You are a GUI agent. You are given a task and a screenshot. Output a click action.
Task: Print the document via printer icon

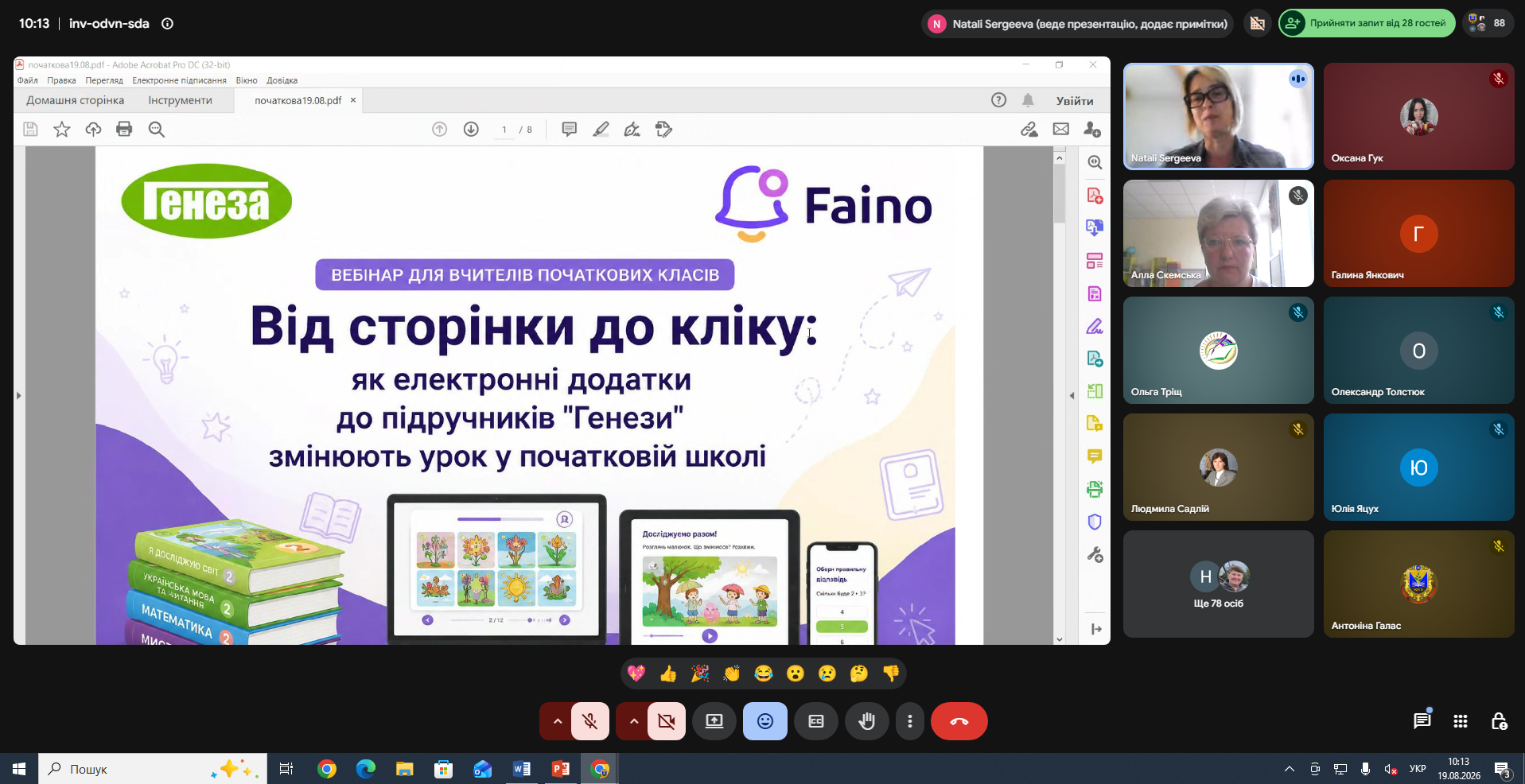click(x=124, y=129)
